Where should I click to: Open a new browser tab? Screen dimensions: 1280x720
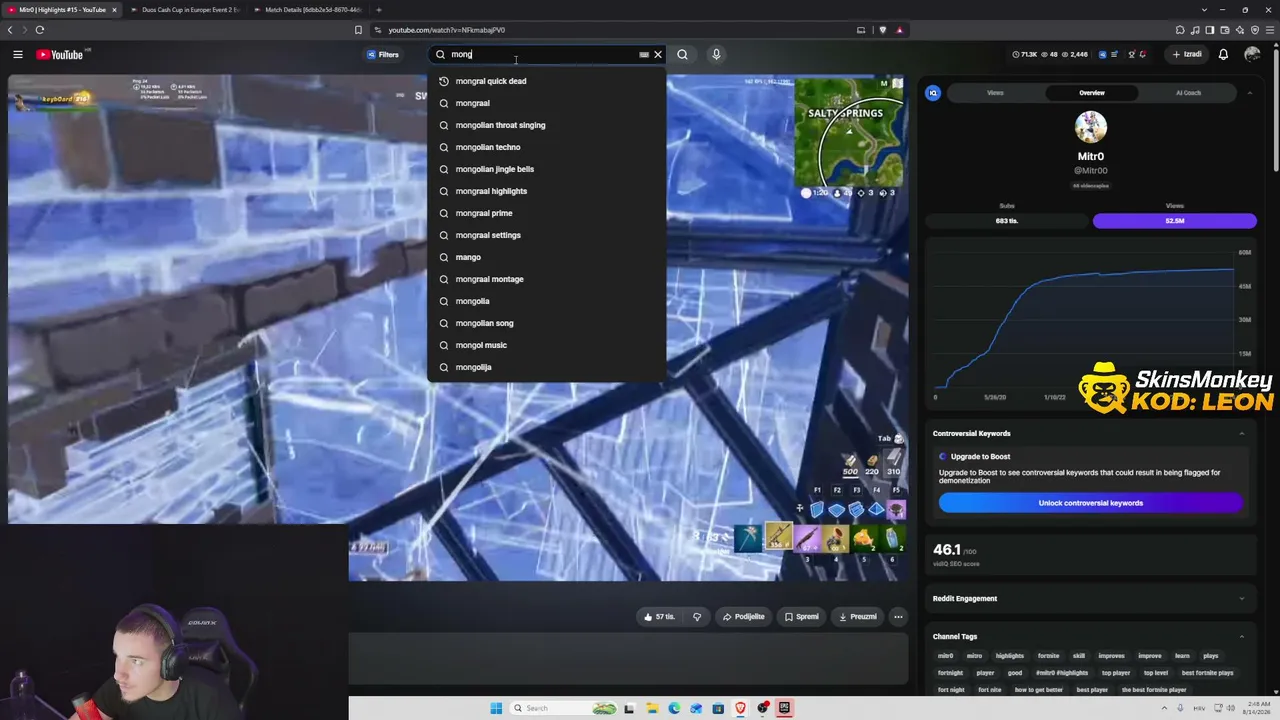coord(379,10)
